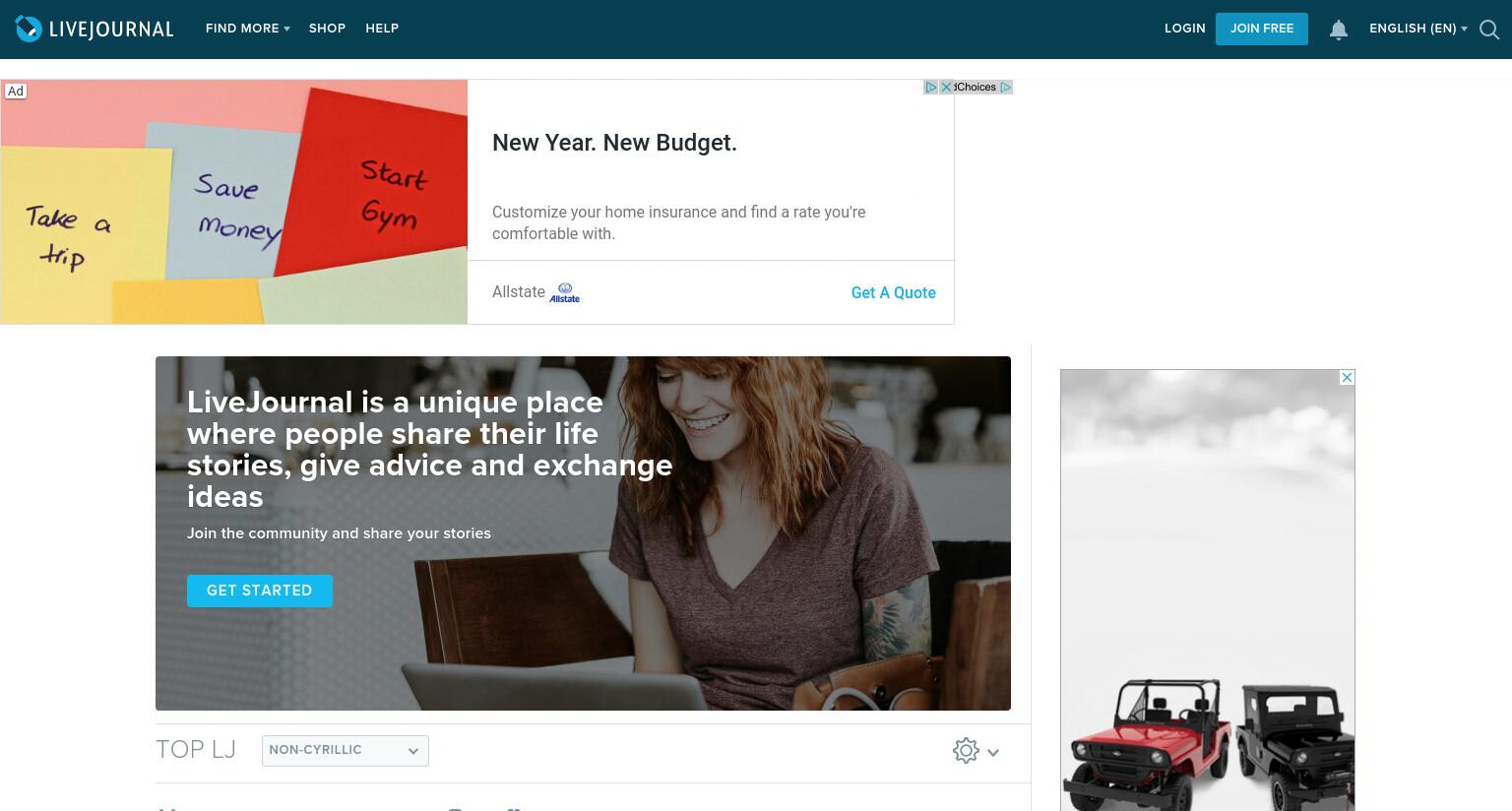1512x811 pixels.
Task: Click the Get A Quote link
Action: point(893,292)
